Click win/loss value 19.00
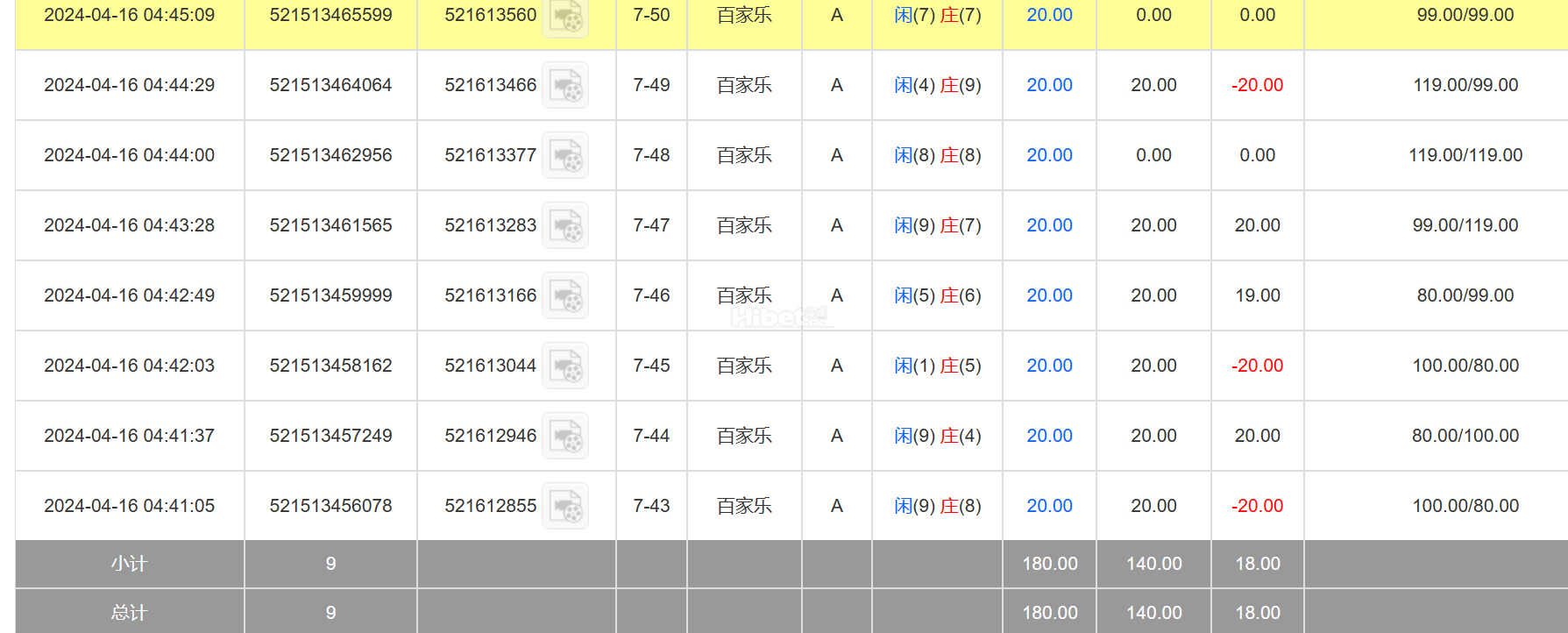This screenshot has width=1568, height=633. [x=1258, y=295]
